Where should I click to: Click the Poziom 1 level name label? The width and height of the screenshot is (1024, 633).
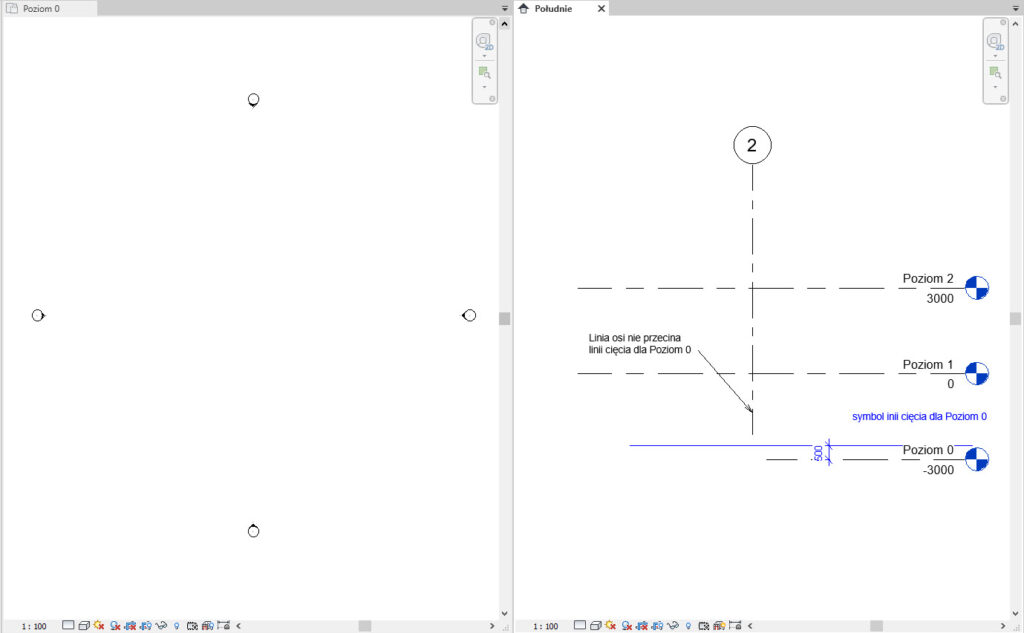click(927, 365)
